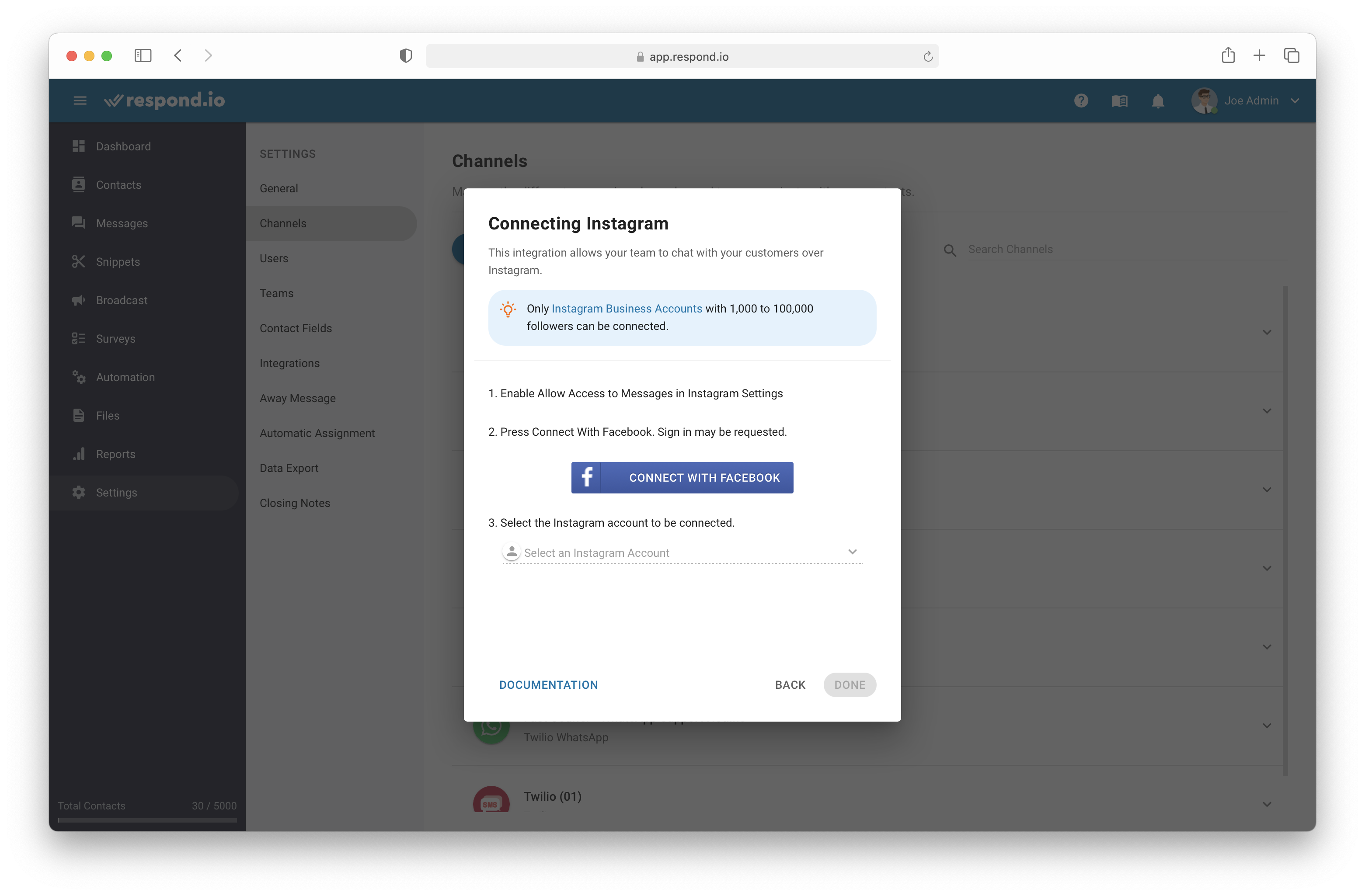
Task: Click the search magnifier icon
Action: tap(950, 250)
